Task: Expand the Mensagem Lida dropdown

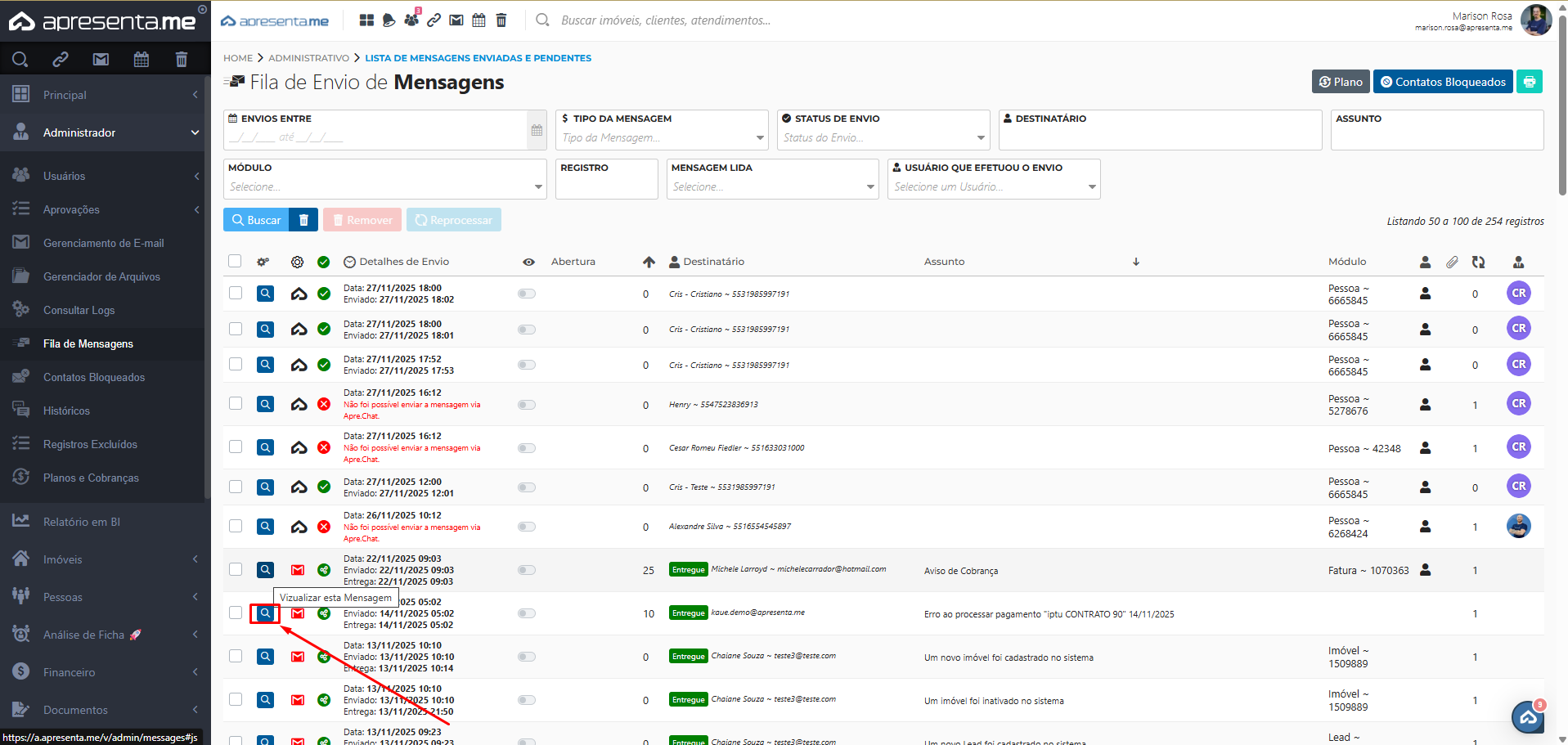Action: (772, 186)
